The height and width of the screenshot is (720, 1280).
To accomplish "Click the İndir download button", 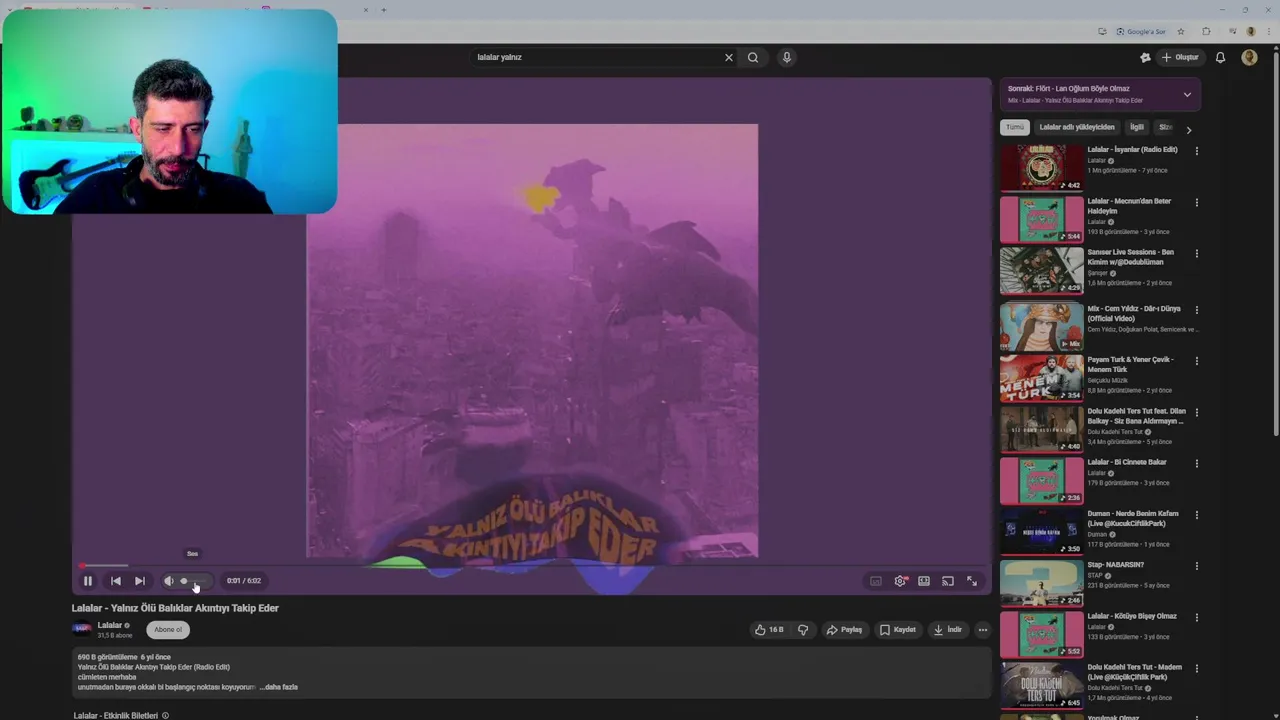I will (948, 630).
